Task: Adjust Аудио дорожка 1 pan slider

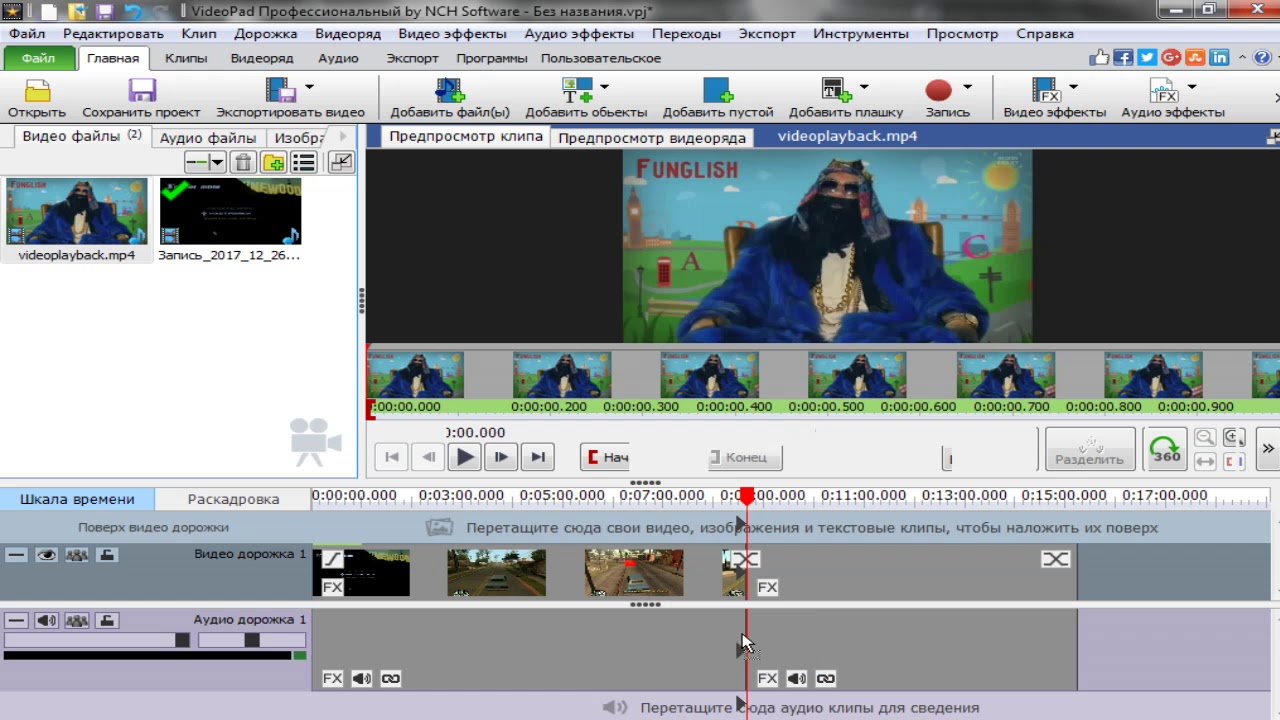Action: pyautogui.click(x=252, y=640)
